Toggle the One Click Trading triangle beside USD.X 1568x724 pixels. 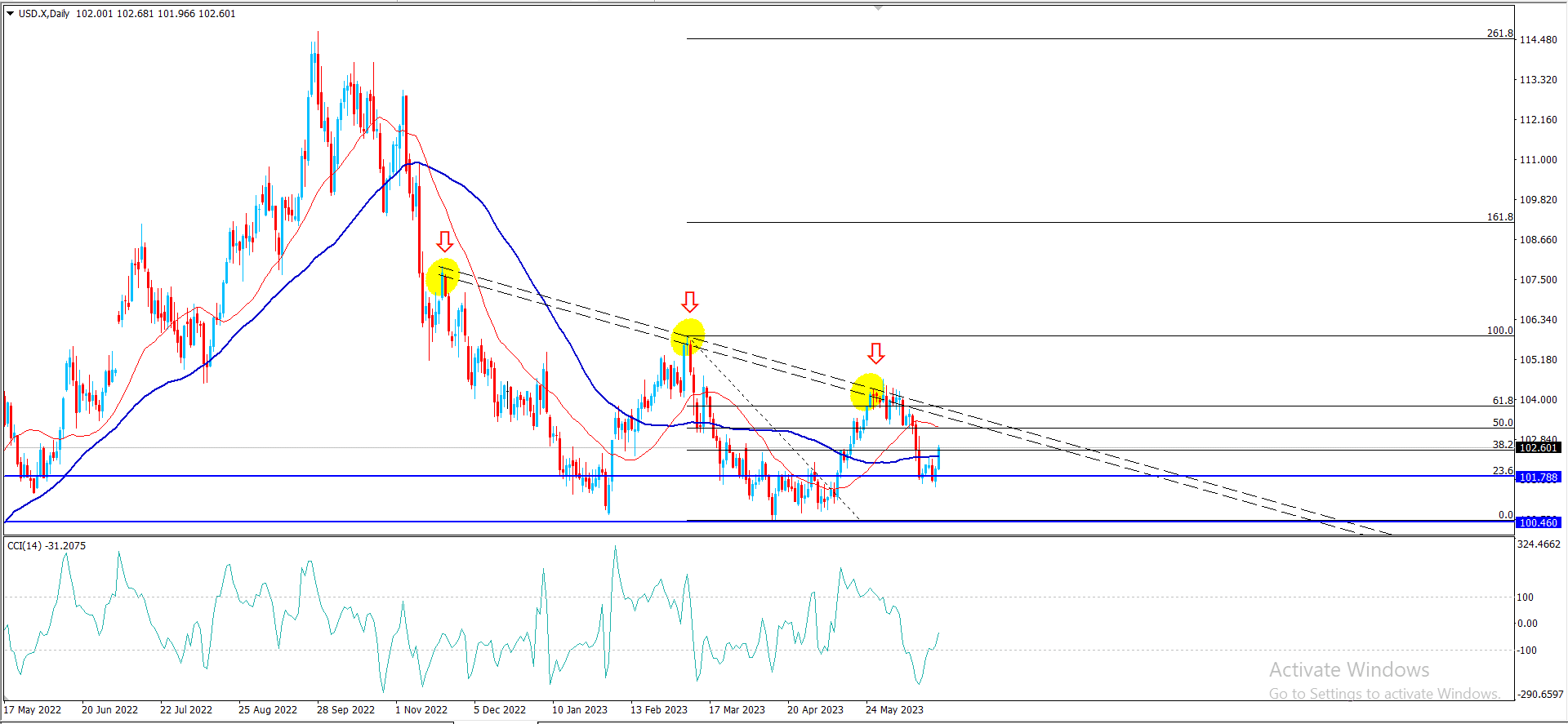(11, 13)
